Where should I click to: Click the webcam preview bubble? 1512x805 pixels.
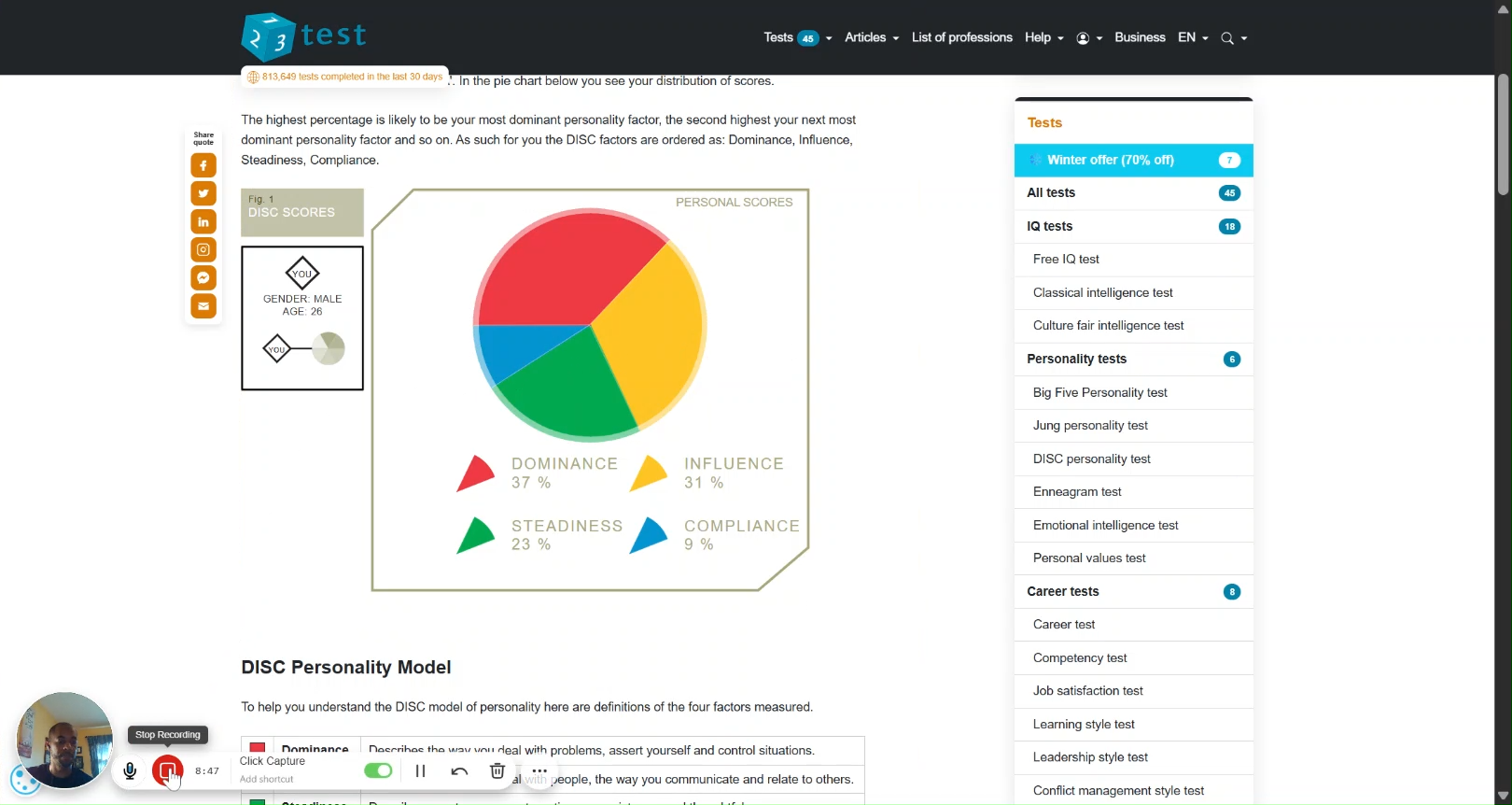64,740
